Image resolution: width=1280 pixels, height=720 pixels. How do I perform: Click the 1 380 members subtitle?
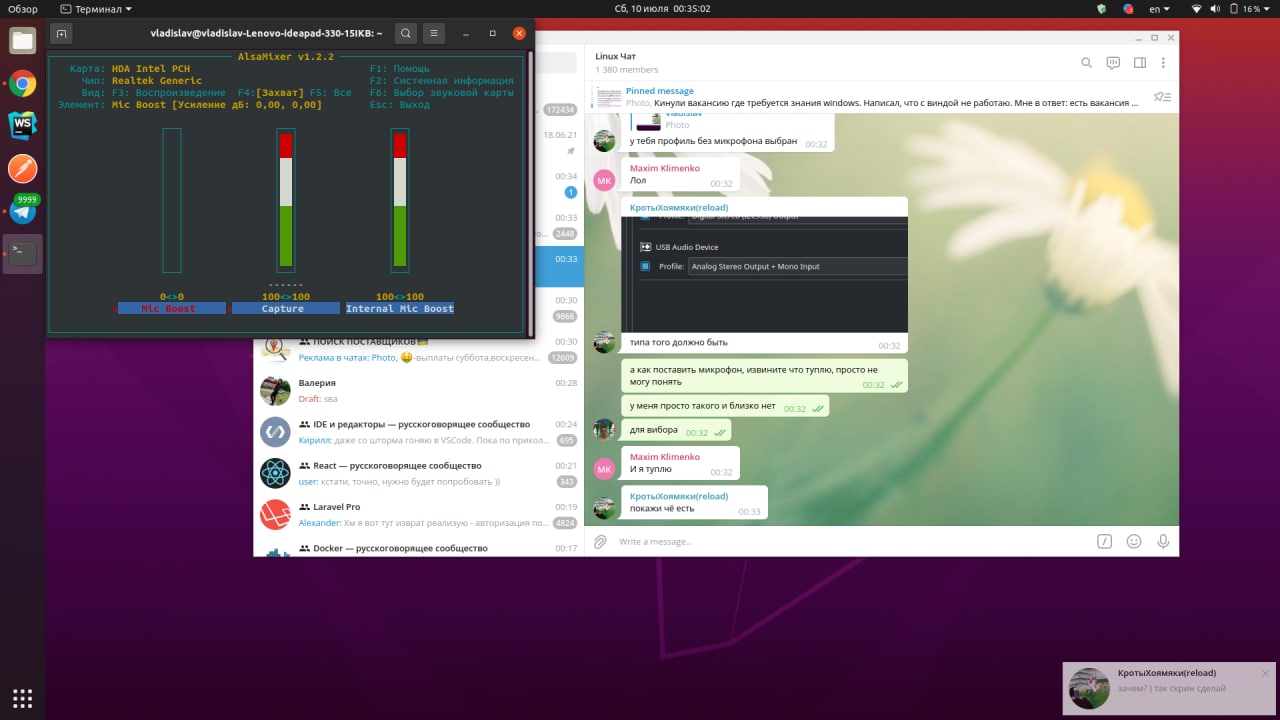(x=627, y=70)
